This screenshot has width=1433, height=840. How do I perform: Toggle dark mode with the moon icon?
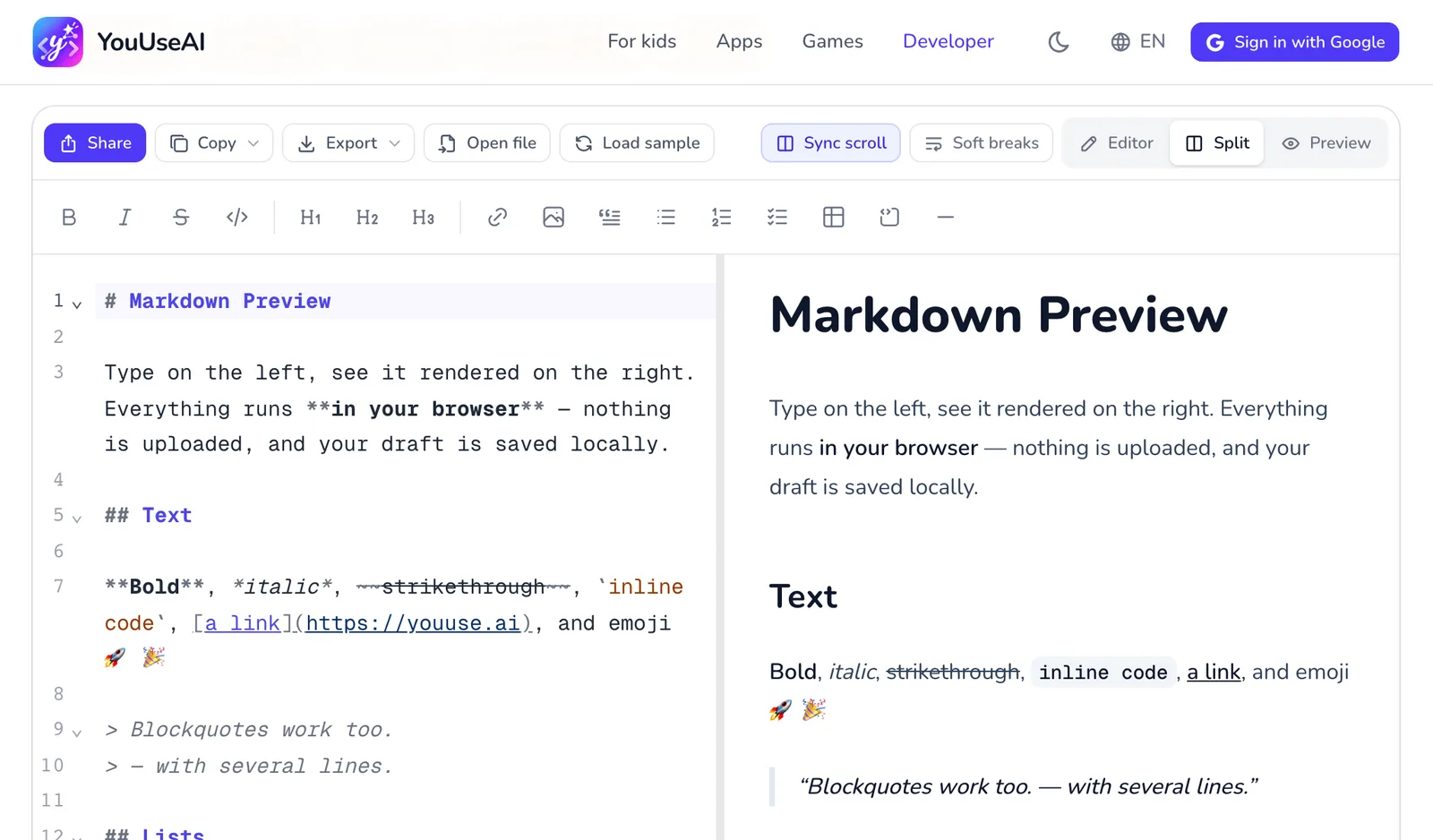[1059, 42]
